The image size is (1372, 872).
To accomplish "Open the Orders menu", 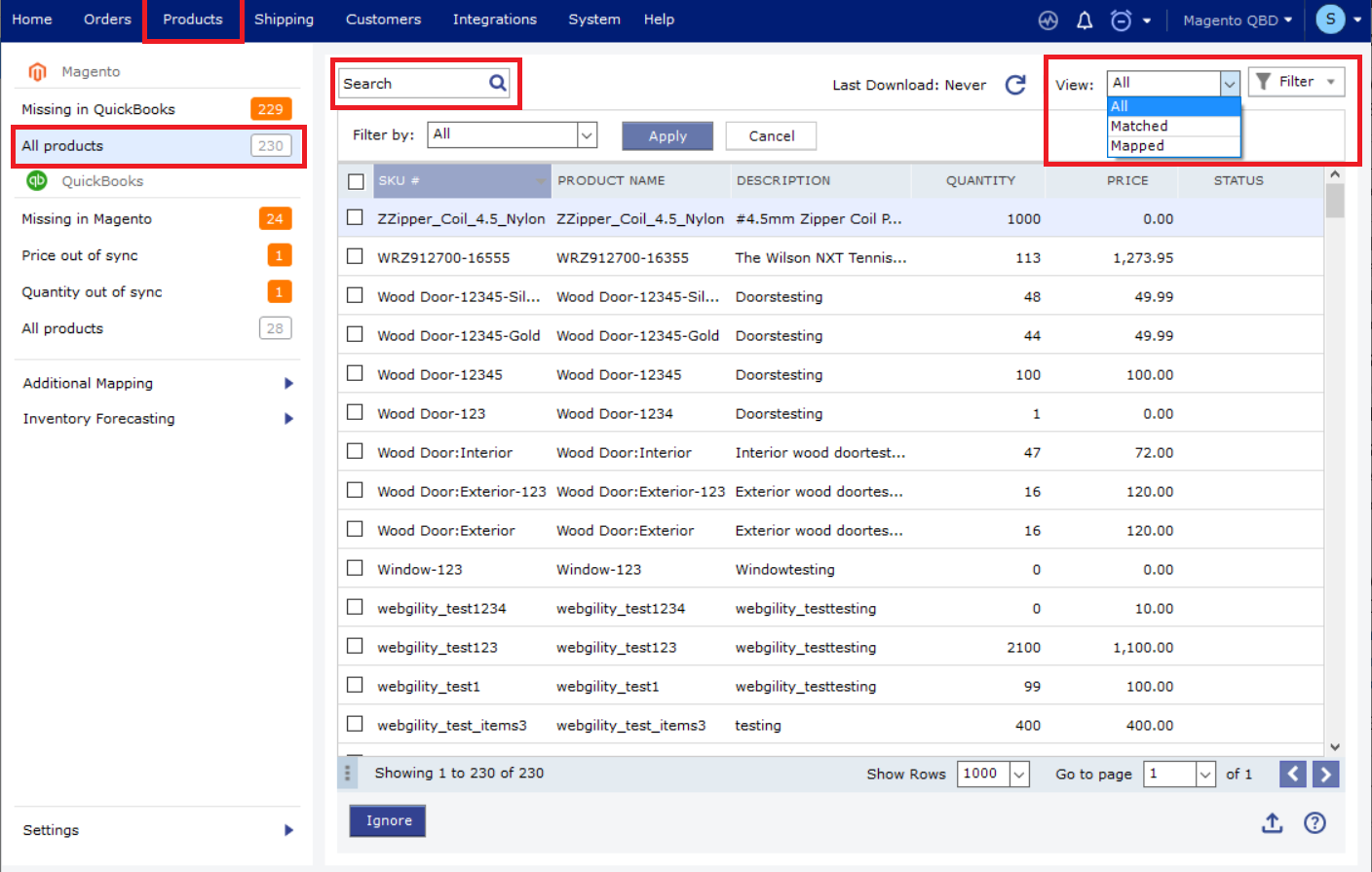I will click(x=107, y=19).
